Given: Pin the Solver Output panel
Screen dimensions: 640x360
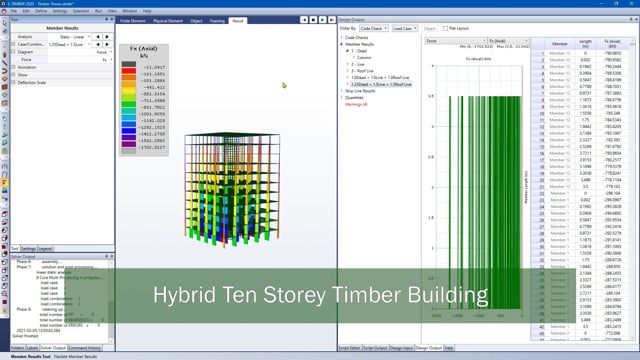Looking at the screenshot, I should [107, 256].
